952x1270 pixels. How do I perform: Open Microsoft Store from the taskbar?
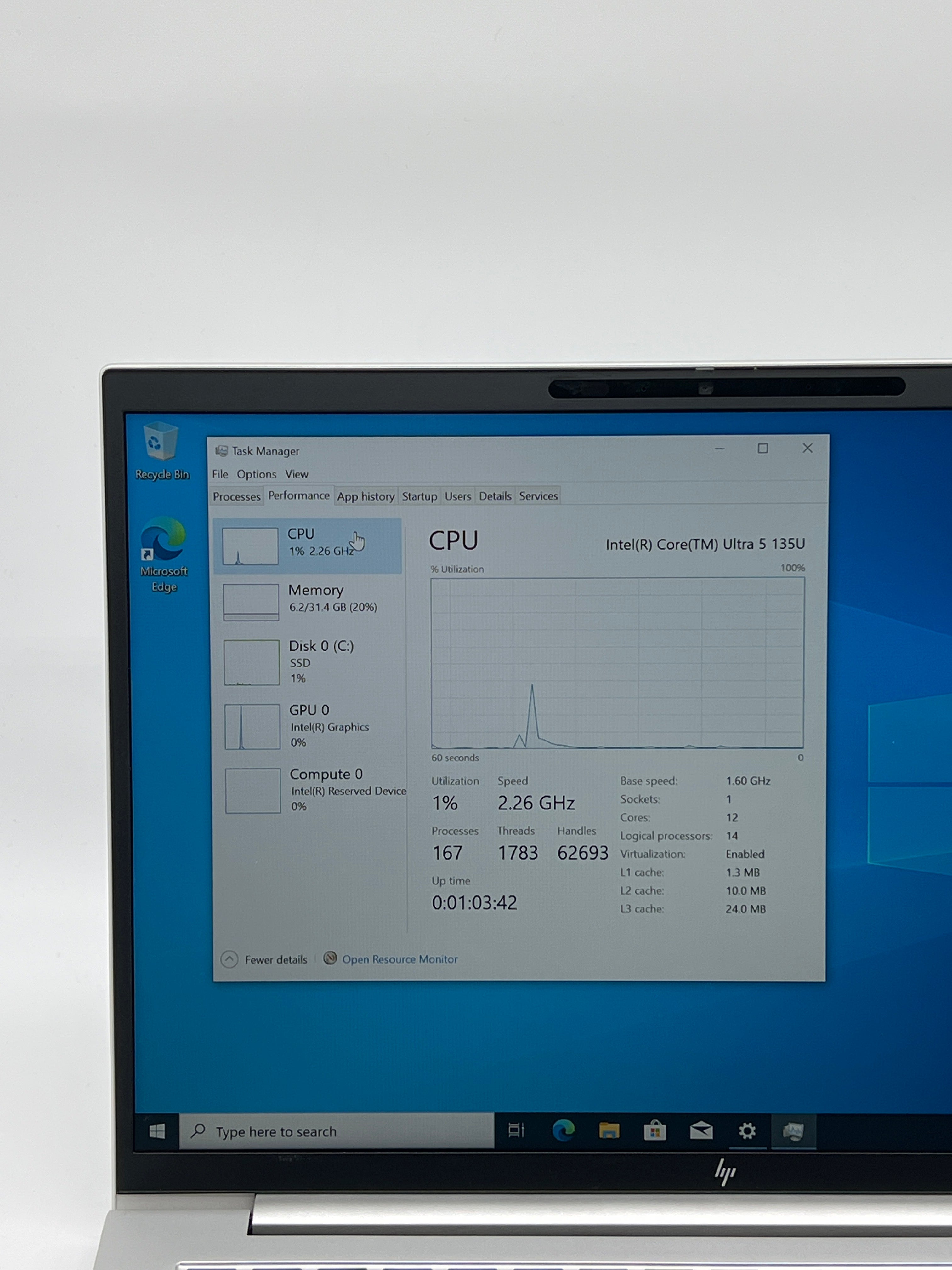pos(655,1130)
